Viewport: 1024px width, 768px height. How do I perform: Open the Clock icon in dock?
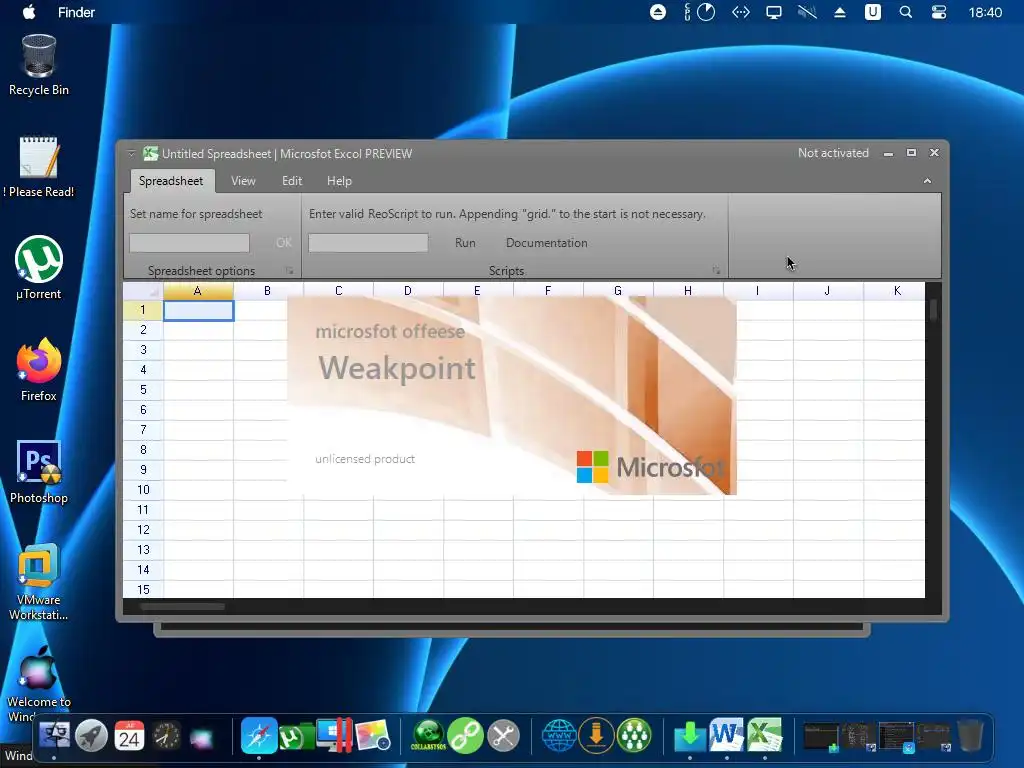click(167, 736)
